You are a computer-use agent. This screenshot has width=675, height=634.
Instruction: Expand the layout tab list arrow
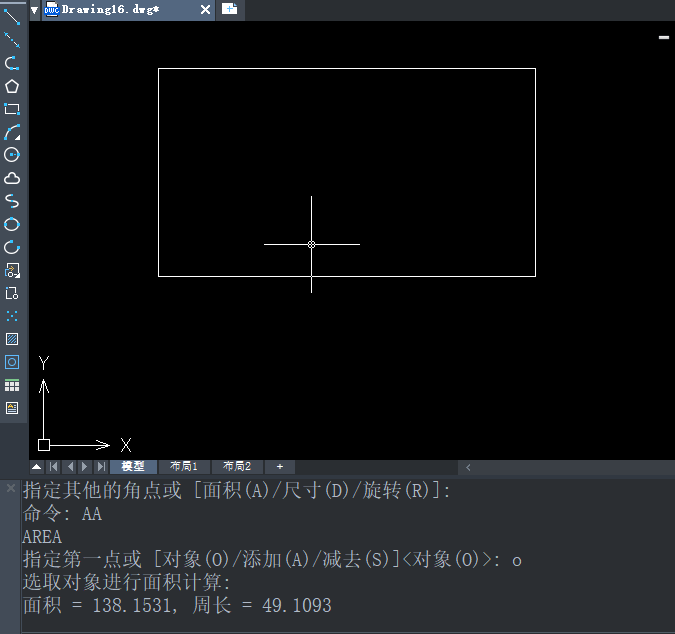click(37, 467)
